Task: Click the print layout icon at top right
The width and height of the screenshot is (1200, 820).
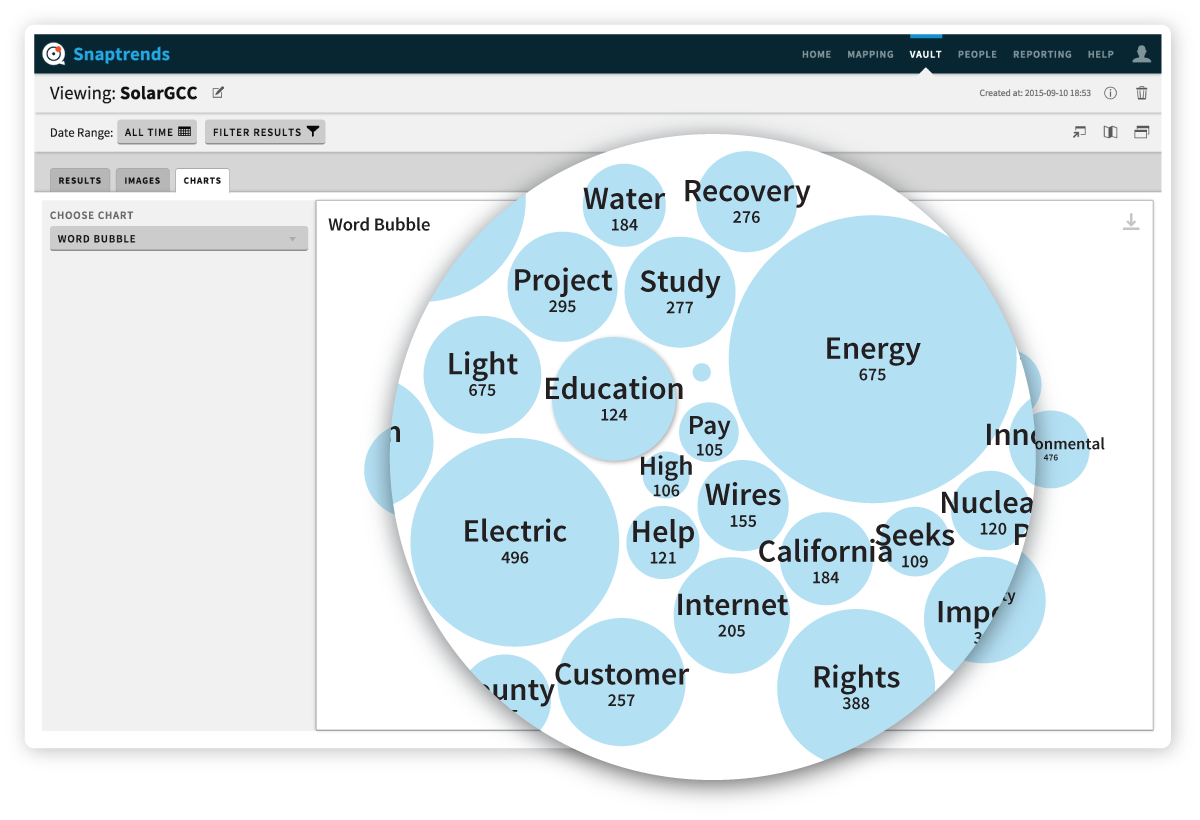Action: click(1141, 131)
